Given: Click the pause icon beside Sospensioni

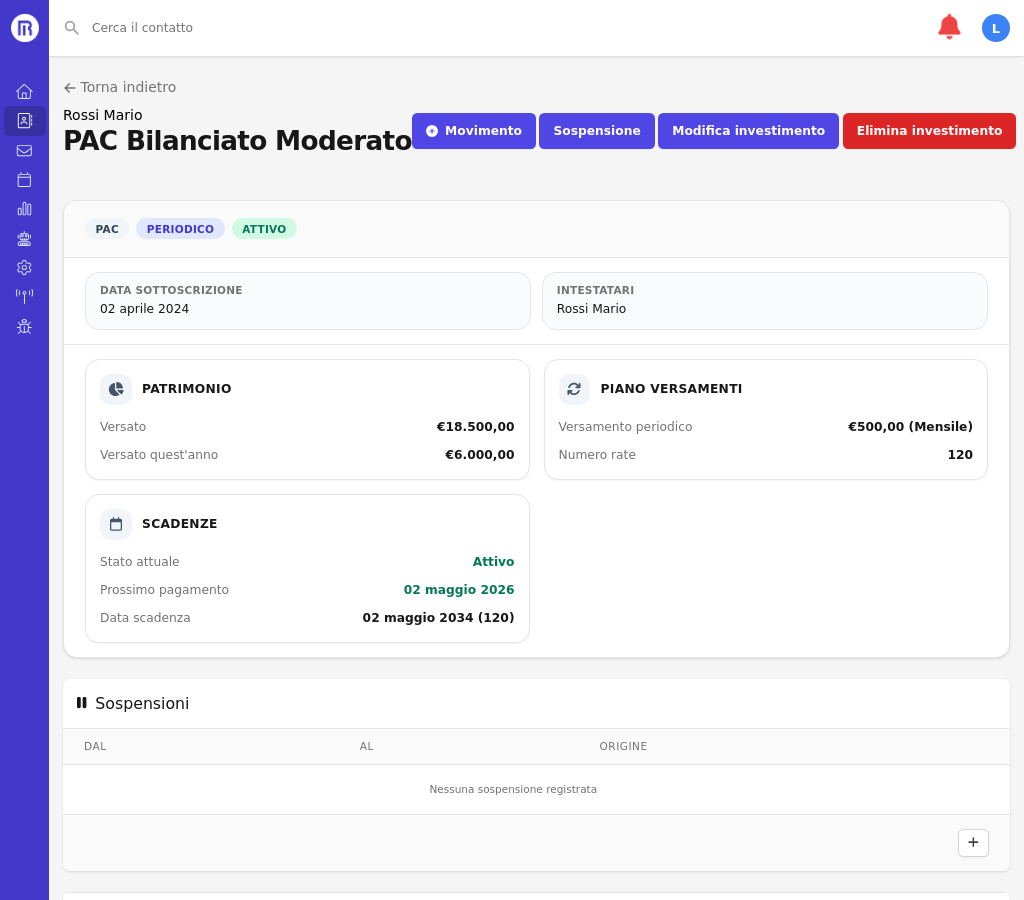Looking at the screenshot, I should click(x=81, y=703).
